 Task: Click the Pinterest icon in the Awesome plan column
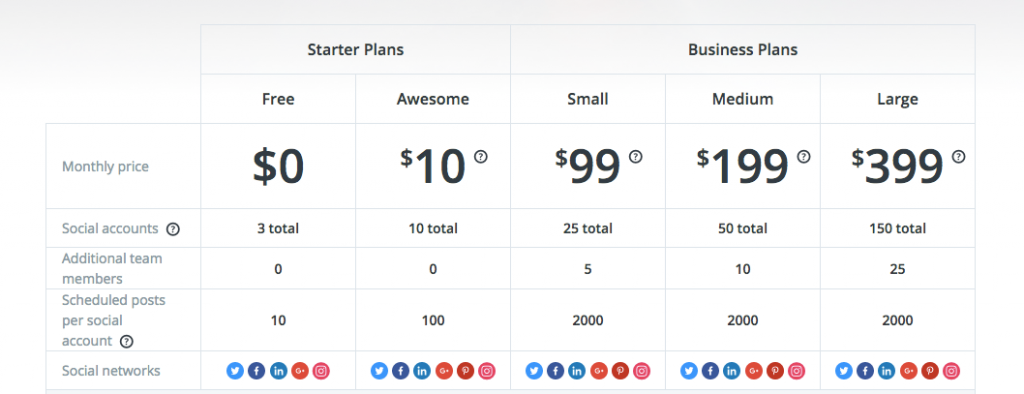click(465, 371)
